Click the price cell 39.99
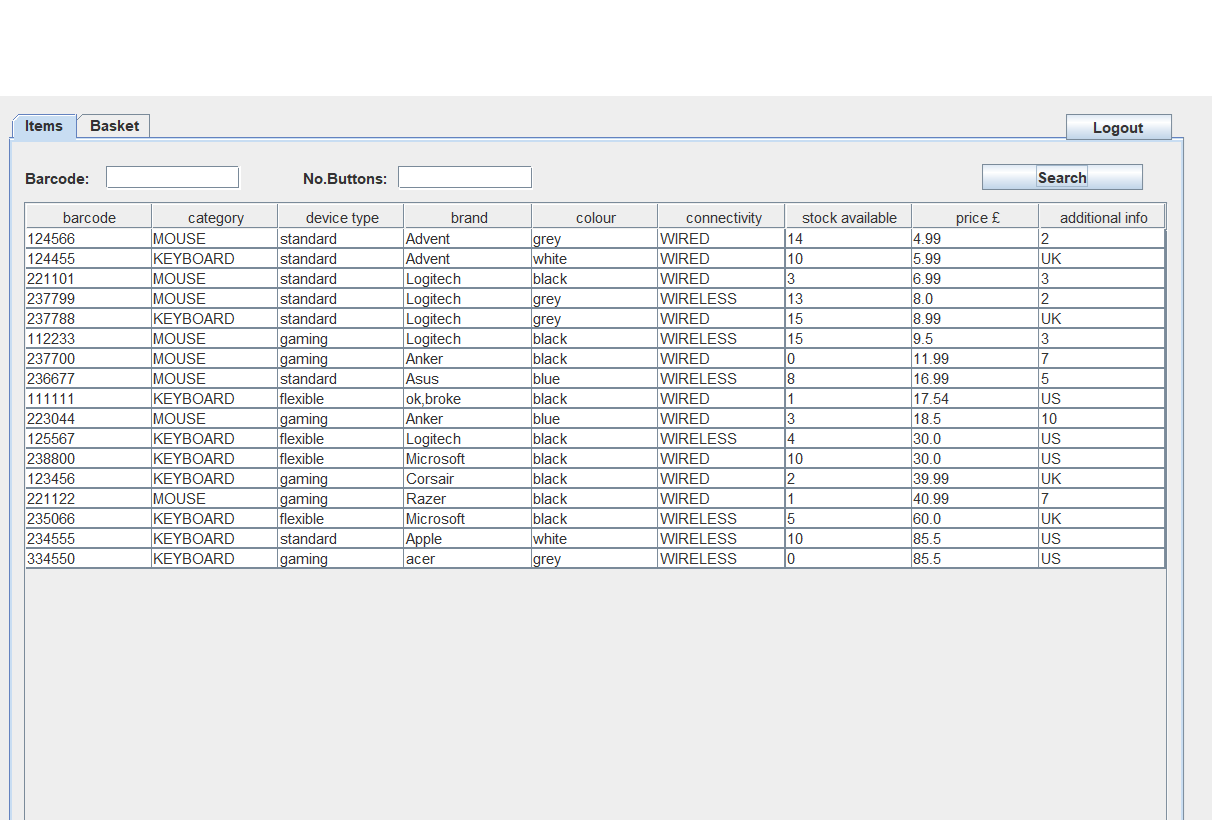 975,479
